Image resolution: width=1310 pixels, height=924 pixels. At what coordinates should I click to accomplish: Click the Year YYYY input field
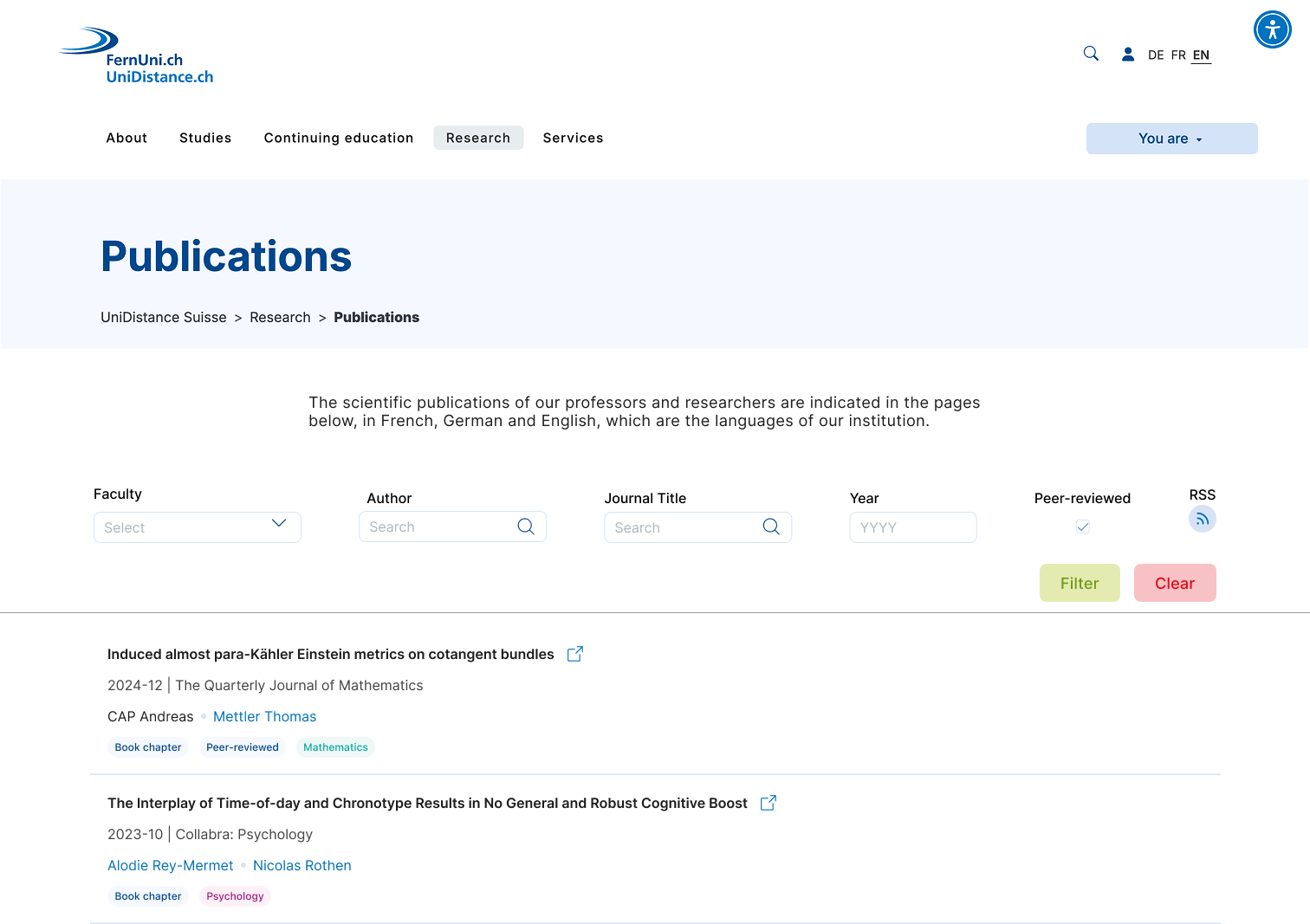point(912,527)
